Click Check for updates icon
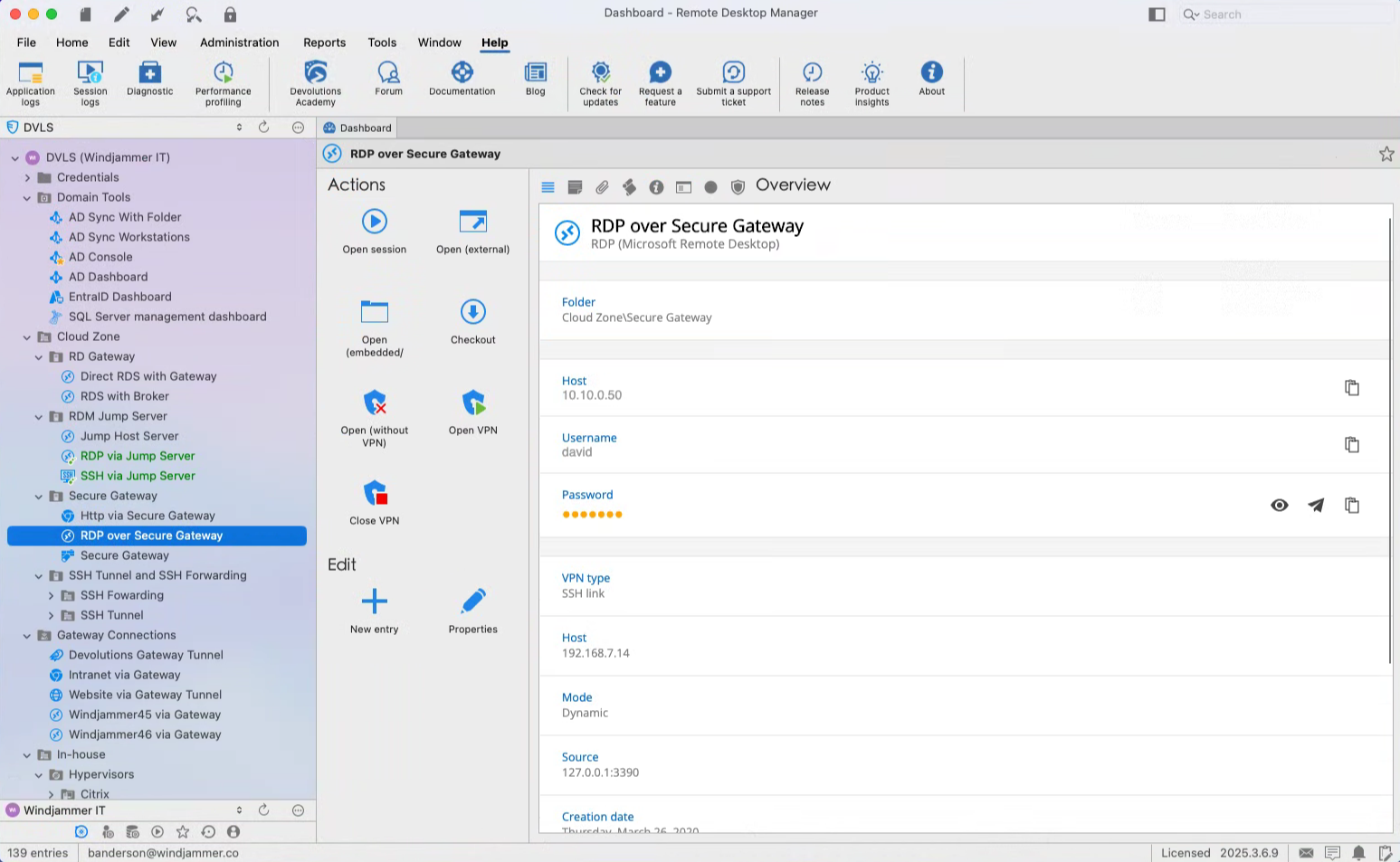The image size is (1400, 862). click(x=600, y=72)
